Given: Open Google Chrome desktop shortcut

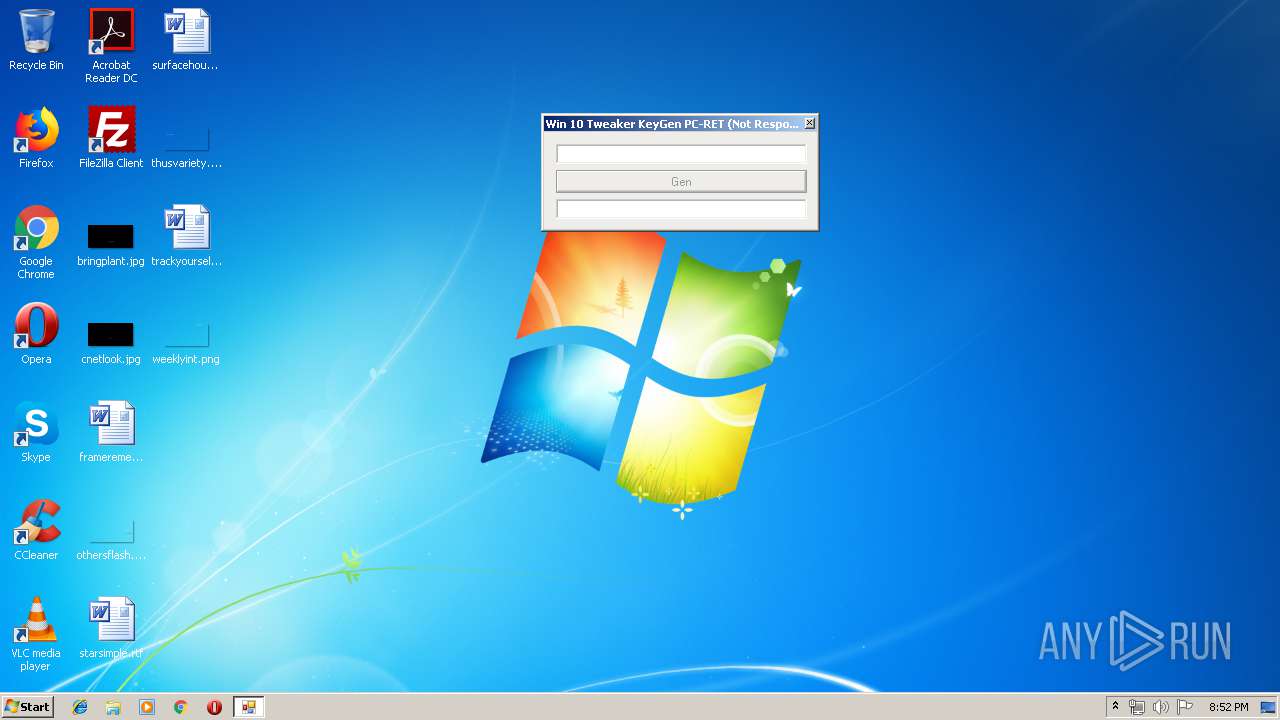Looking at the screenshot, I should pyautogui.click(x=36, y=242).
